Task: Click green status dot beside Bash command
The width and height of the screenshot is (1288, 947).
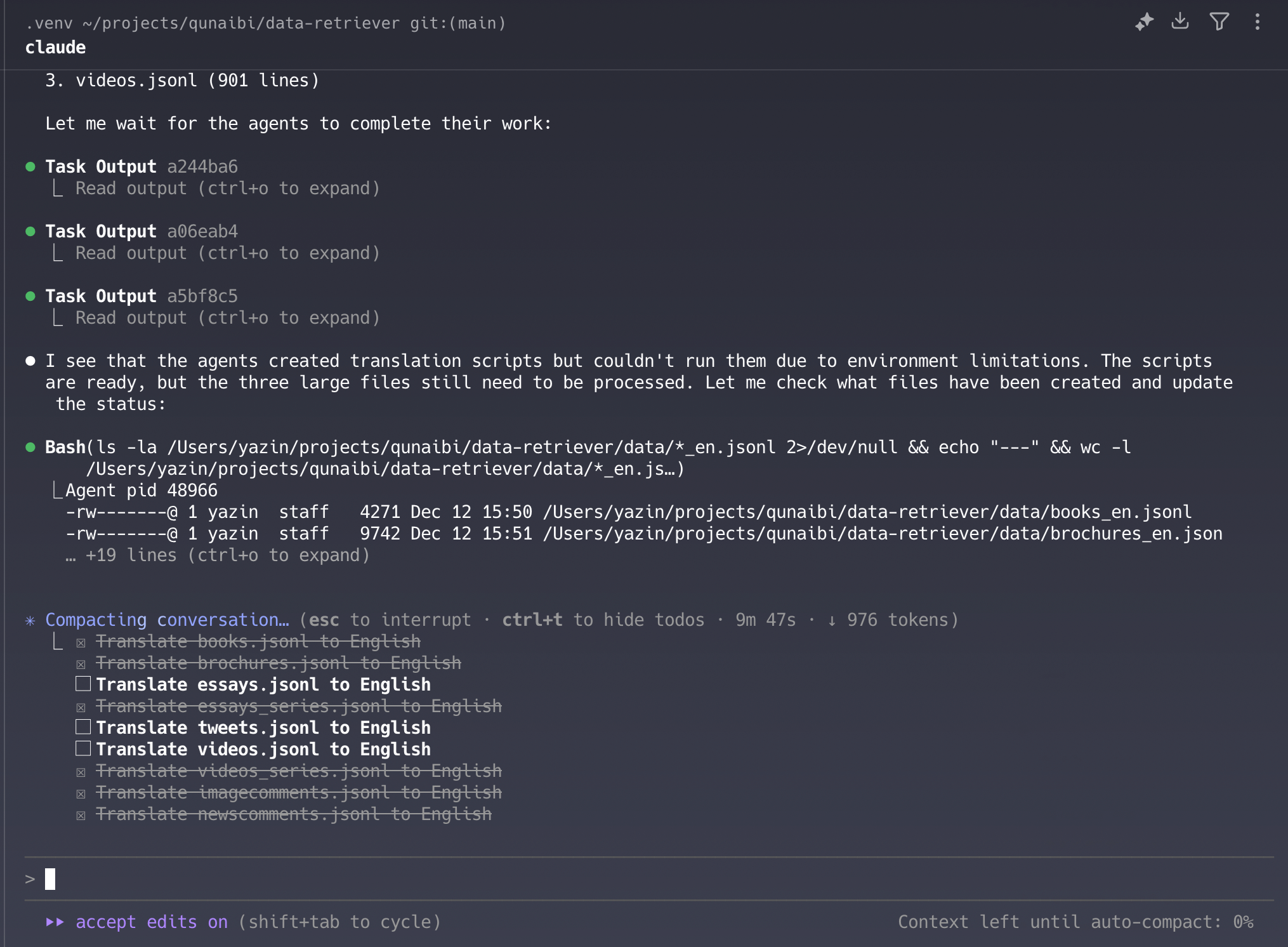Action: point(30,447)
